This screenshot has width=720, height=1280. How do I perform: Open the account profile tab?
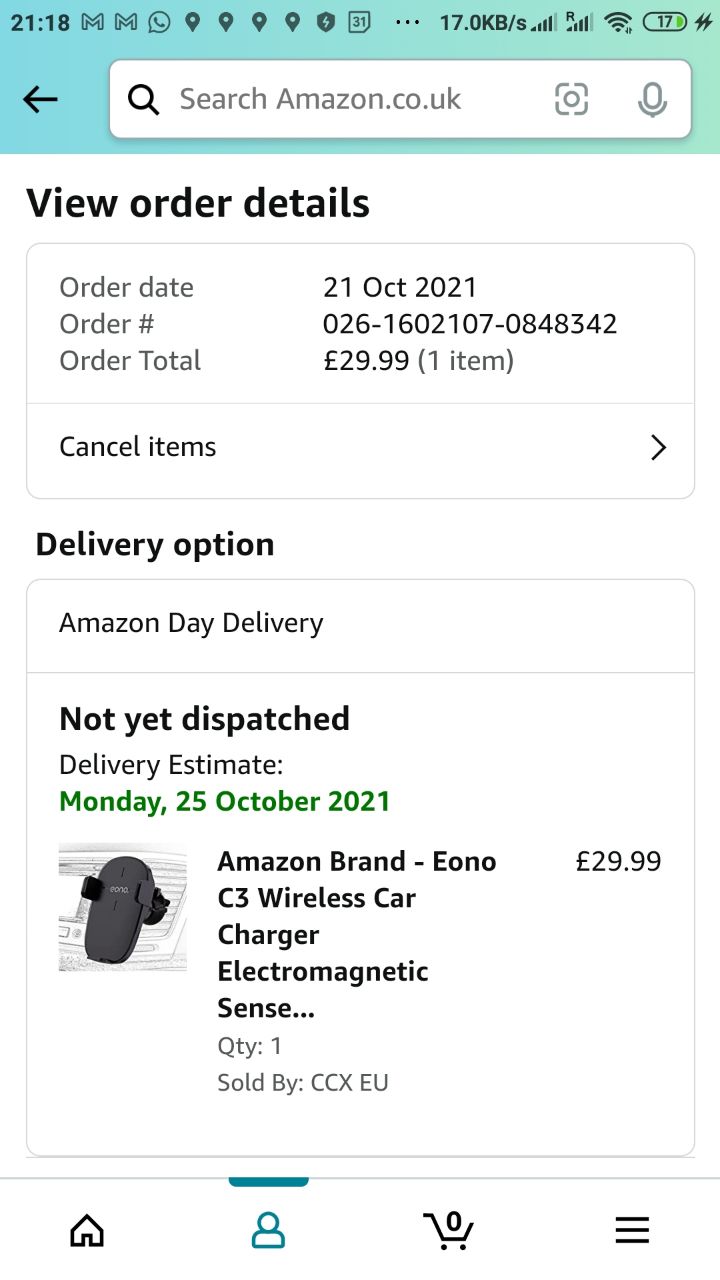point(268,1229)
